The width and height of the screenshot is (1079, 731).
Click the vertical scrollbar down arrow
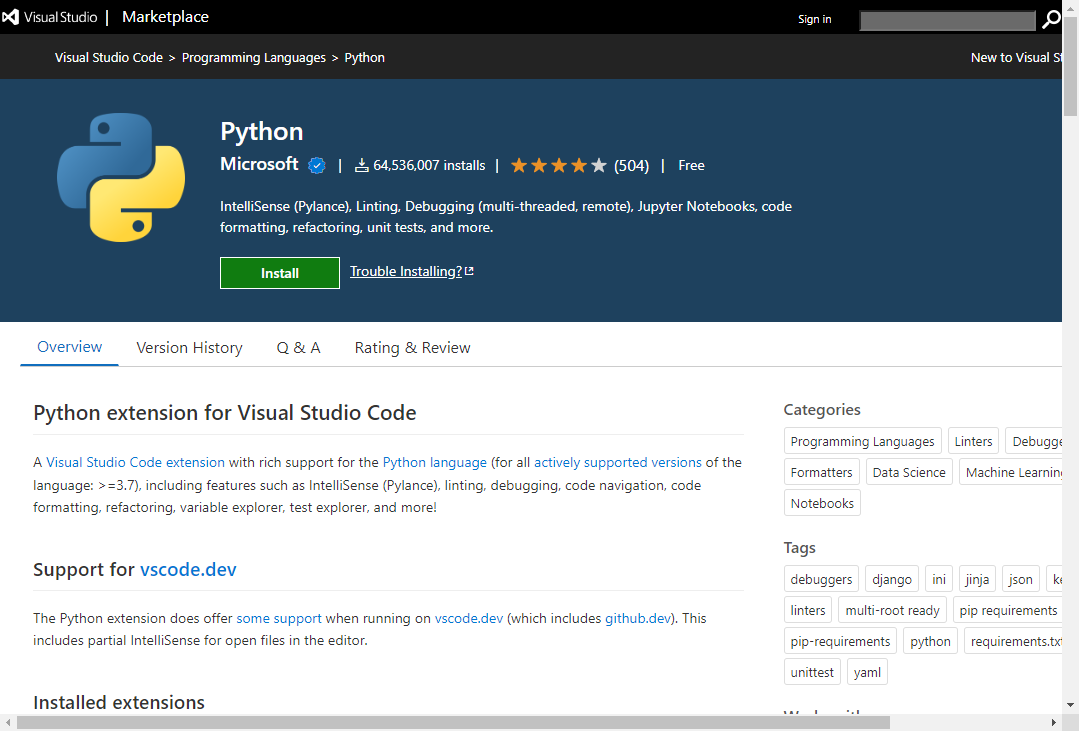pos(1071,704)
